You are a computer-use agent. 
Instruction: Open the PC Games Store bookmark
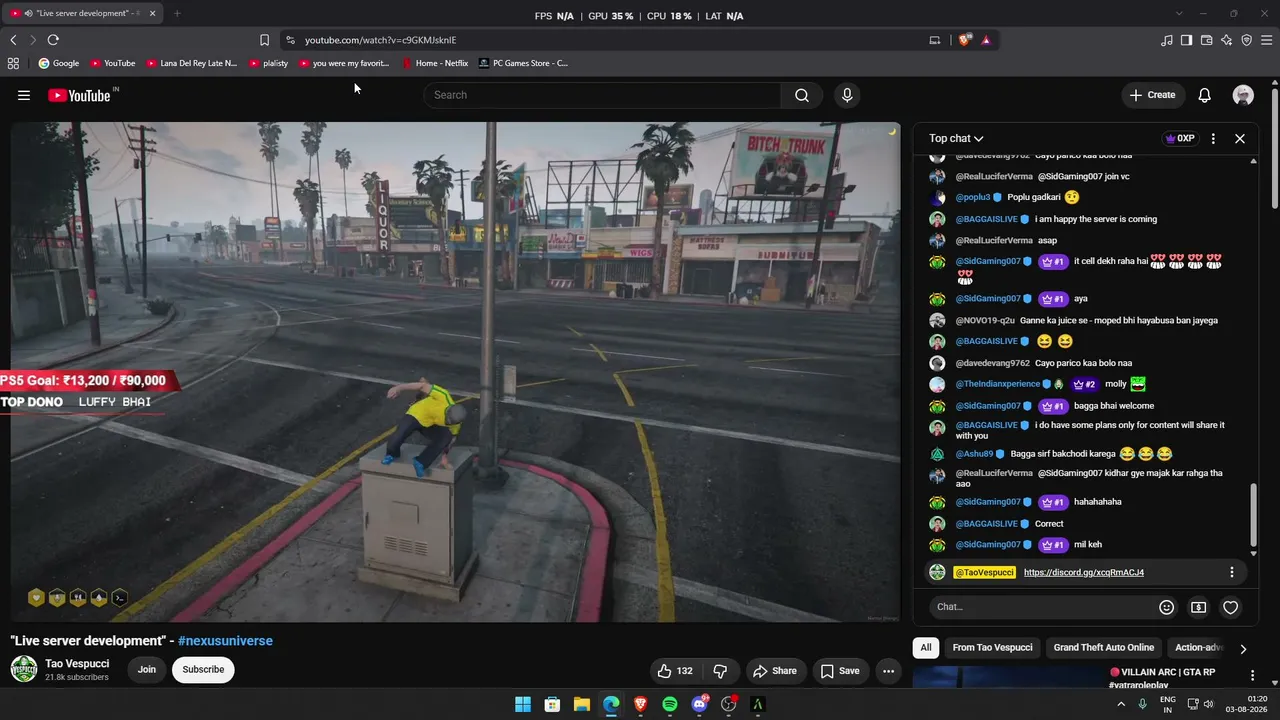point(523,63)
